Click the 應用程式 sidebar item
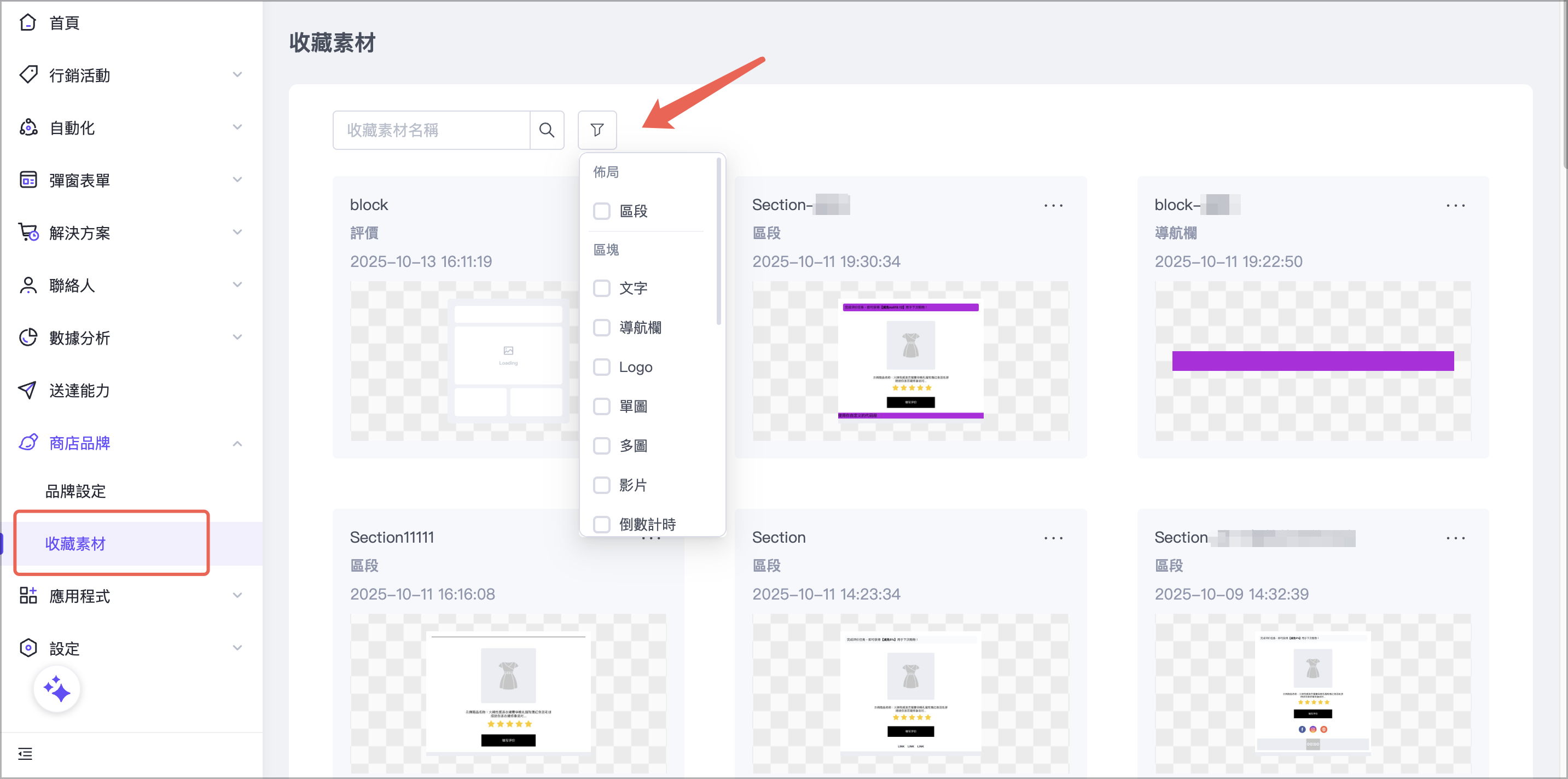The width and height of the screenshot is (1568, 779). 79,596
